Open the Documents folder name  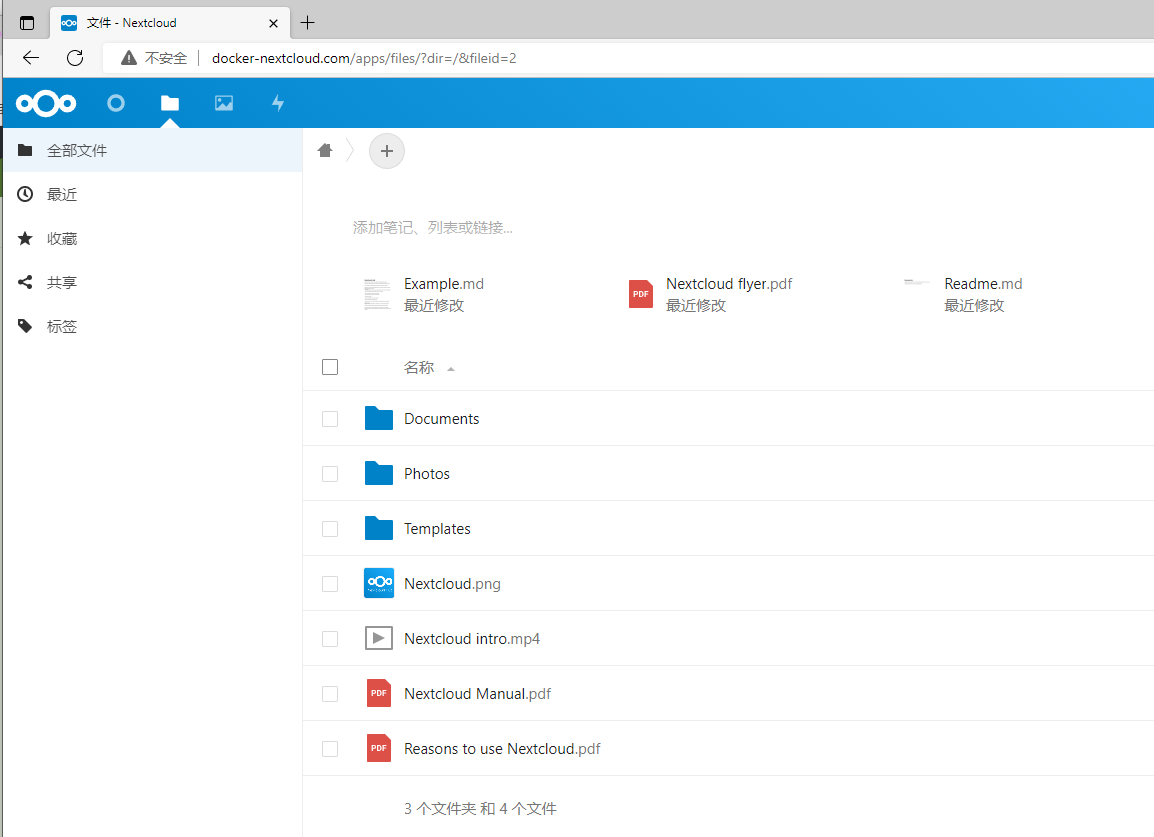pos(442,419)
